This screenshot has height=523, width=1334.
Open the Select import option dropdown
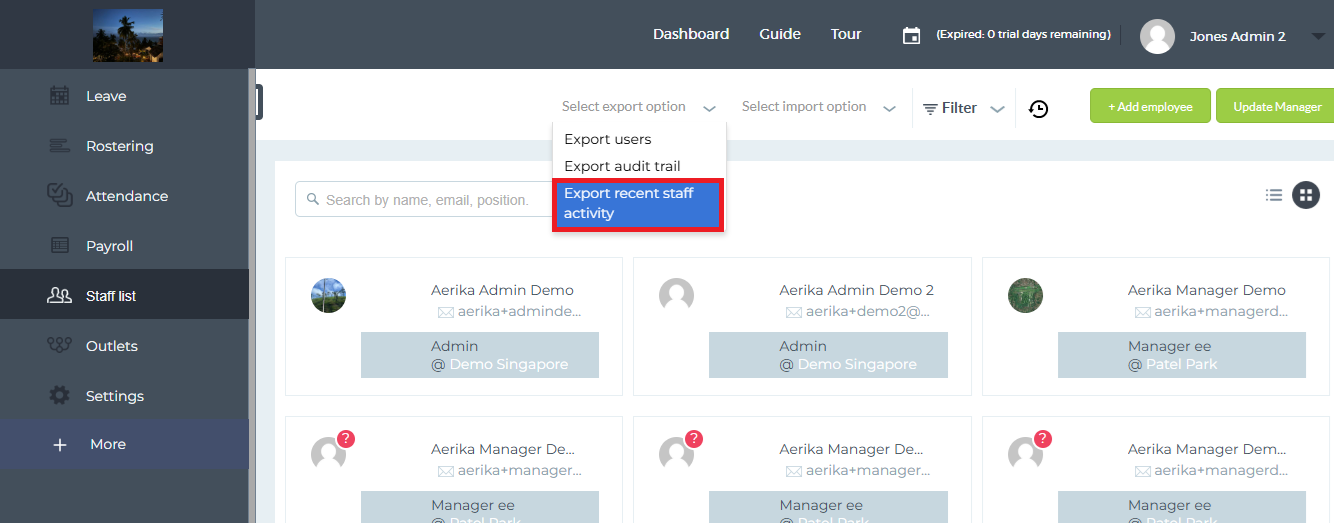[x=818, y=107]
